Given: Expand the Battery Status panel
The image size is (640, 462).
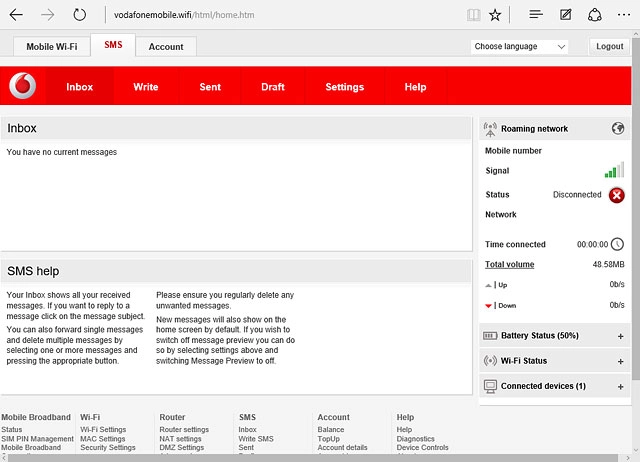Looking at the screenshot, I should point(620,336).
